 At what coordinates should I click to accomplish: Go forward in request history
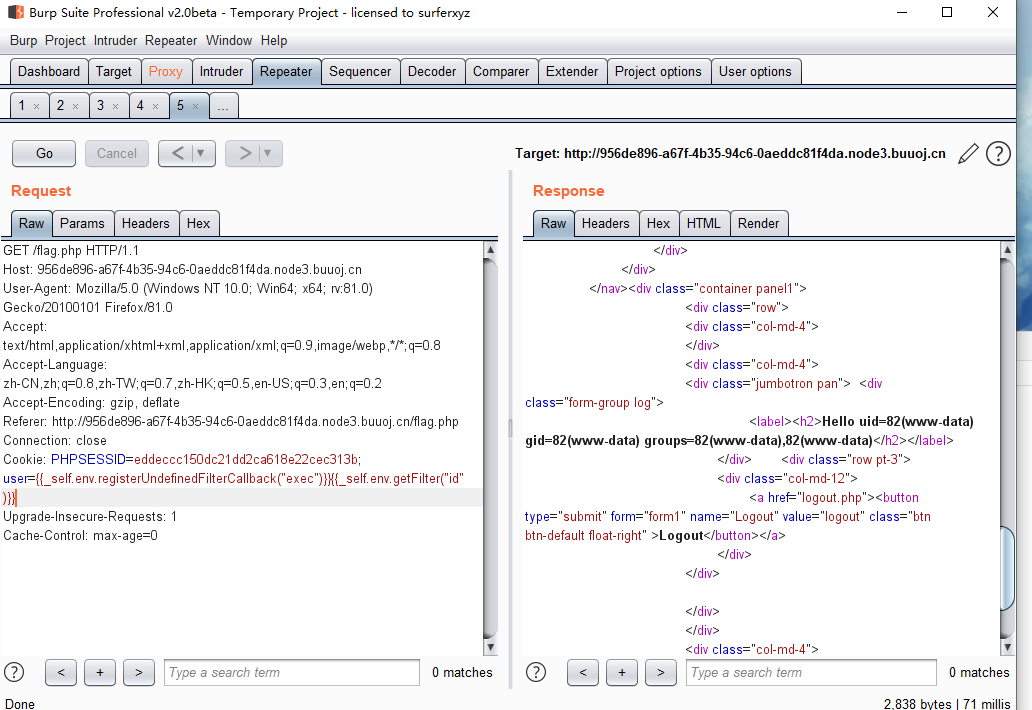click(x=245, y=153)
